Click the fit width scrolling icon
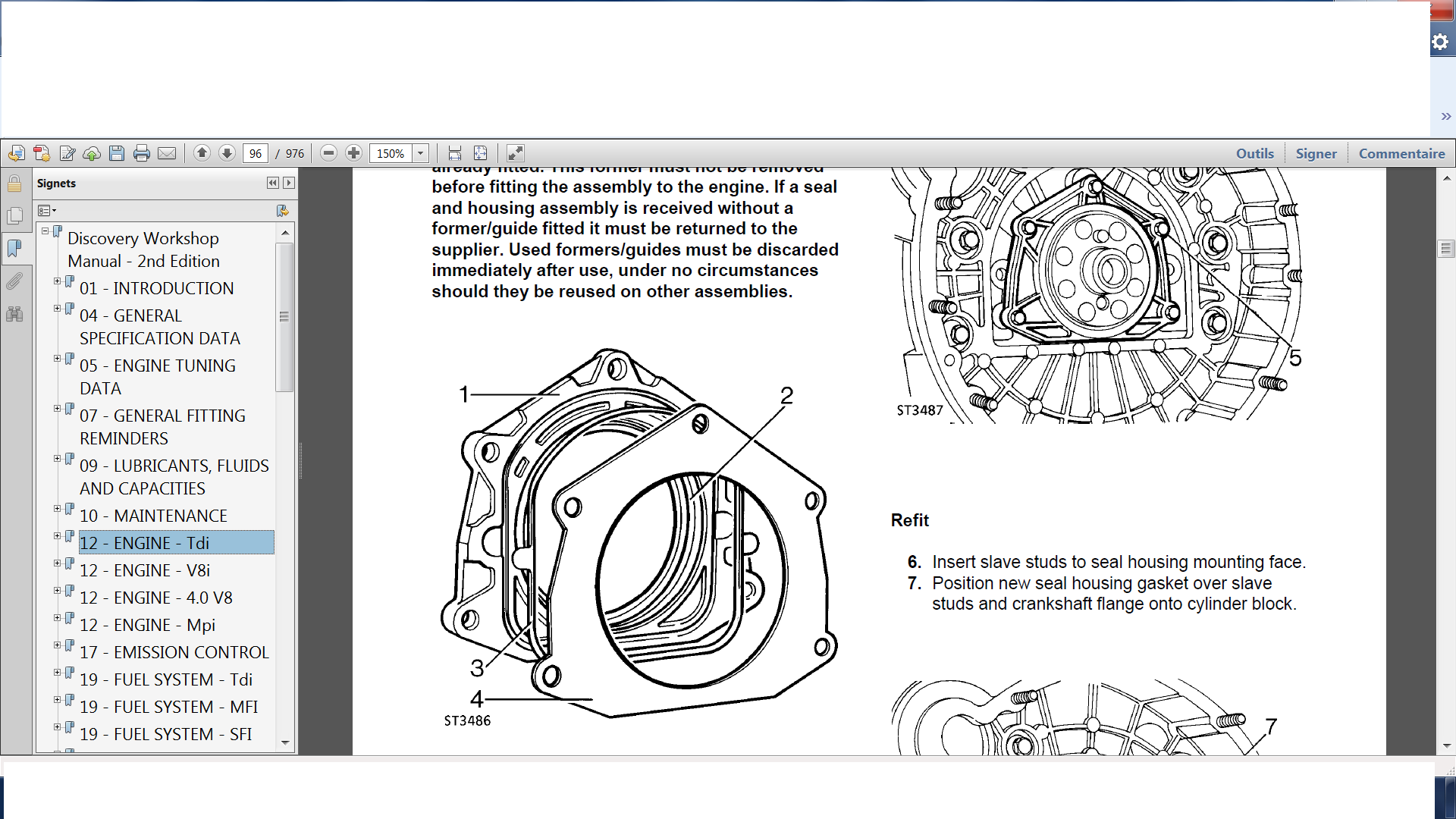Viewport: 1456px width, 819px height. click(x=454, y=153)
